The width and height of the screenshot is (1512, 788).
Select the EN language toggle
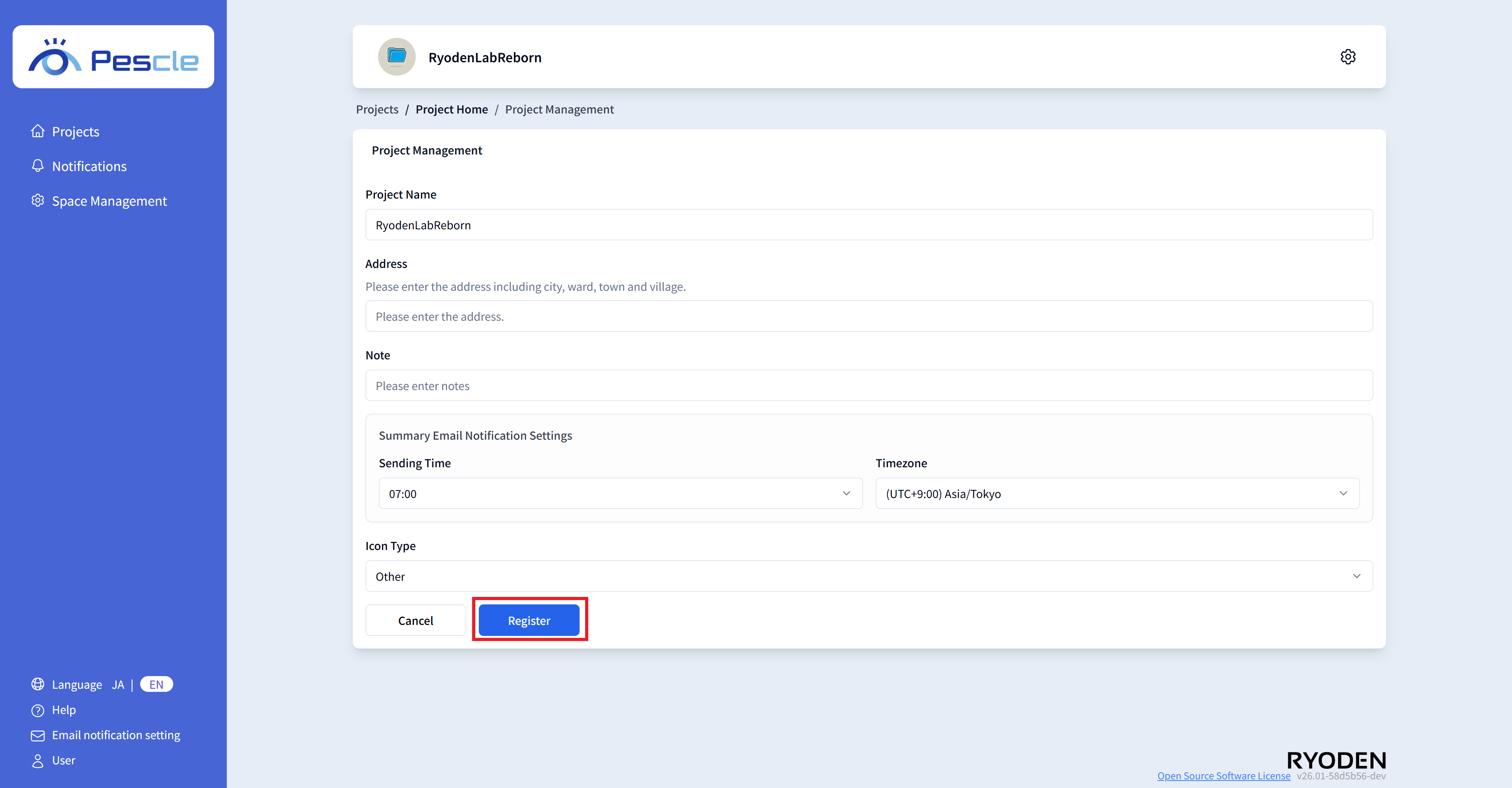tap(156, 685)
